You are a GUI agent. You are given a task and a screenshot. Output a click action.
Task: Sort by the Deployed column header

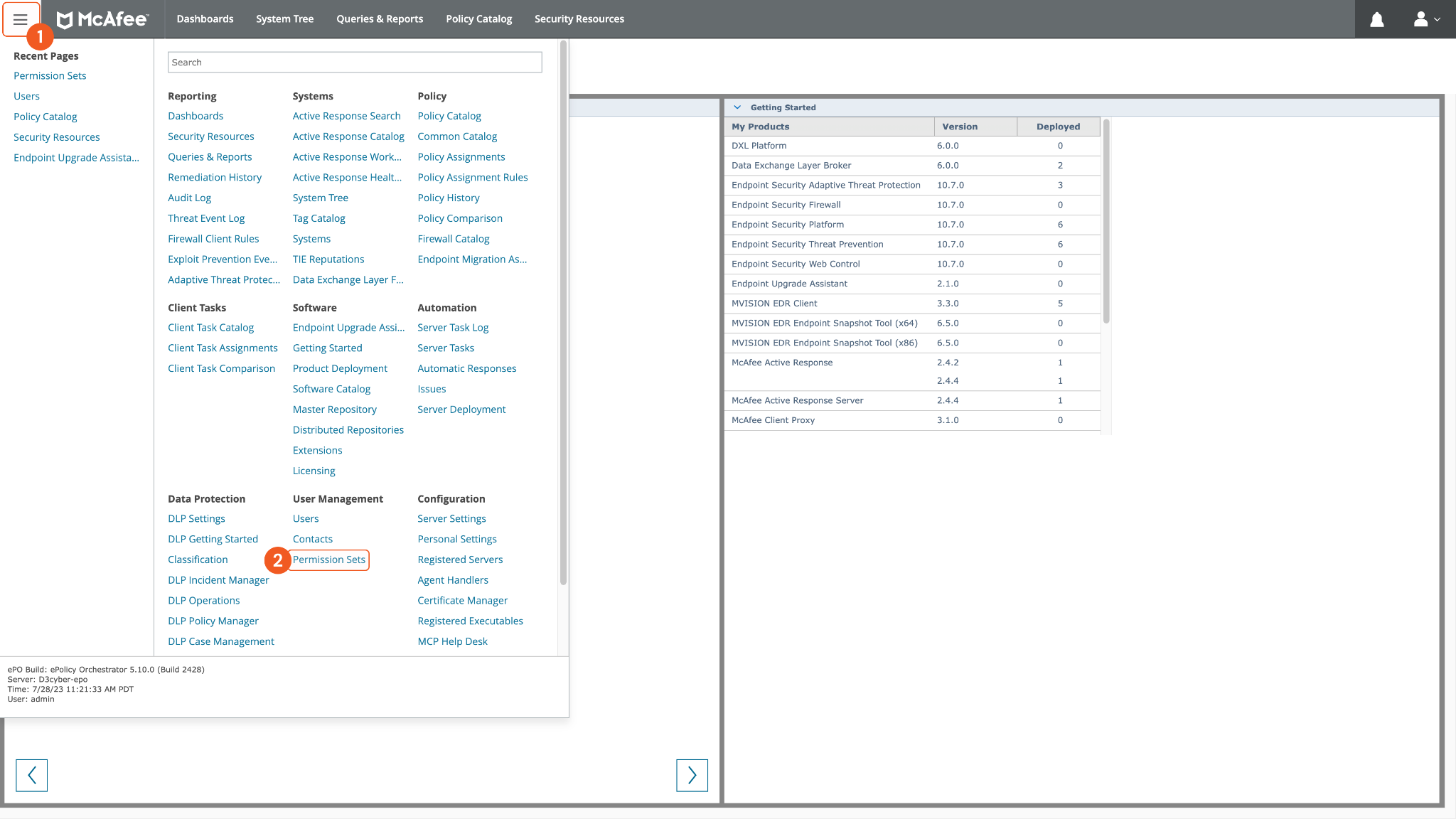point(1058,127)
